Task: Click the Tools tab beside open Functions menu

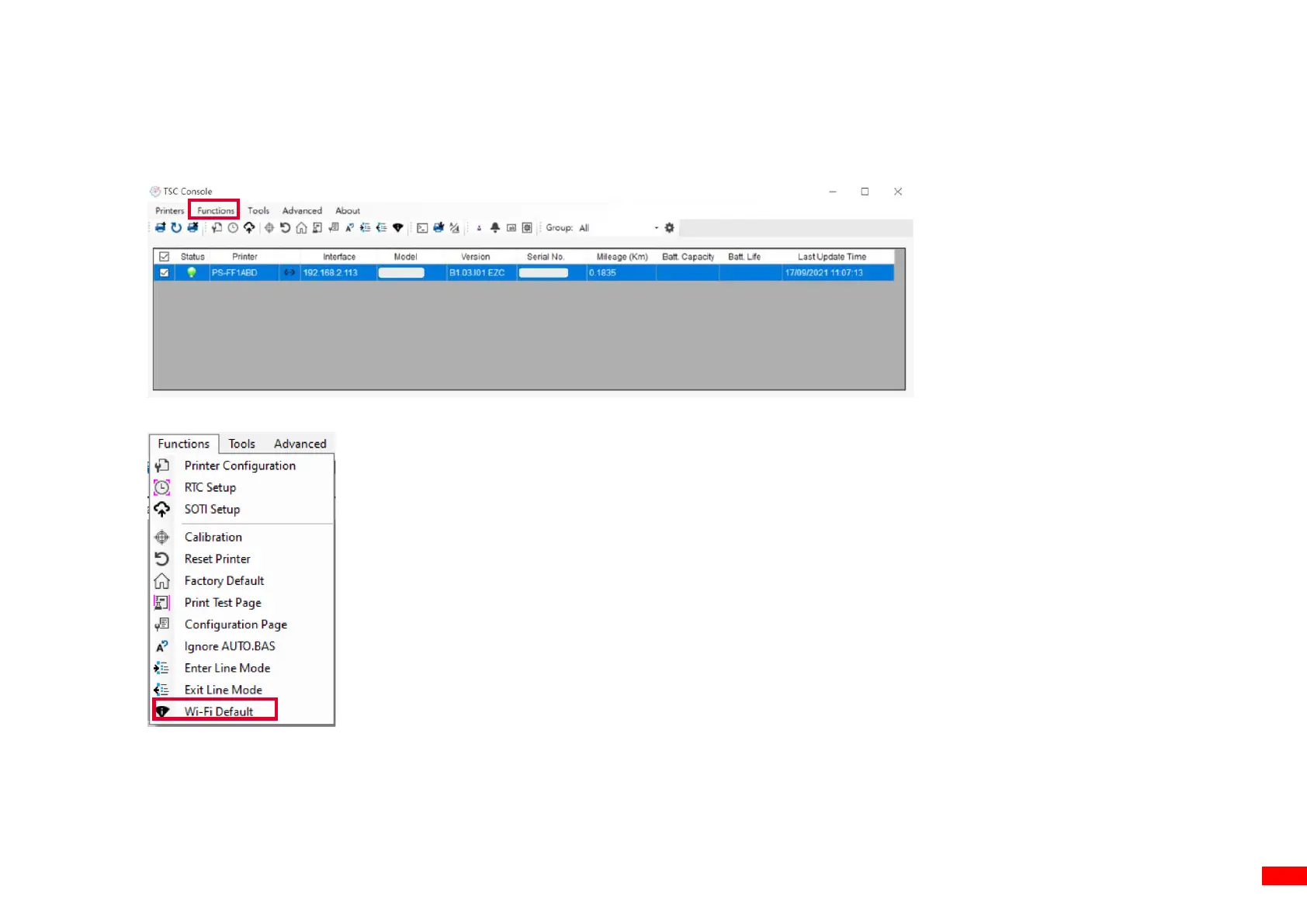Action: pyautogui.click(x=241, y=444)
